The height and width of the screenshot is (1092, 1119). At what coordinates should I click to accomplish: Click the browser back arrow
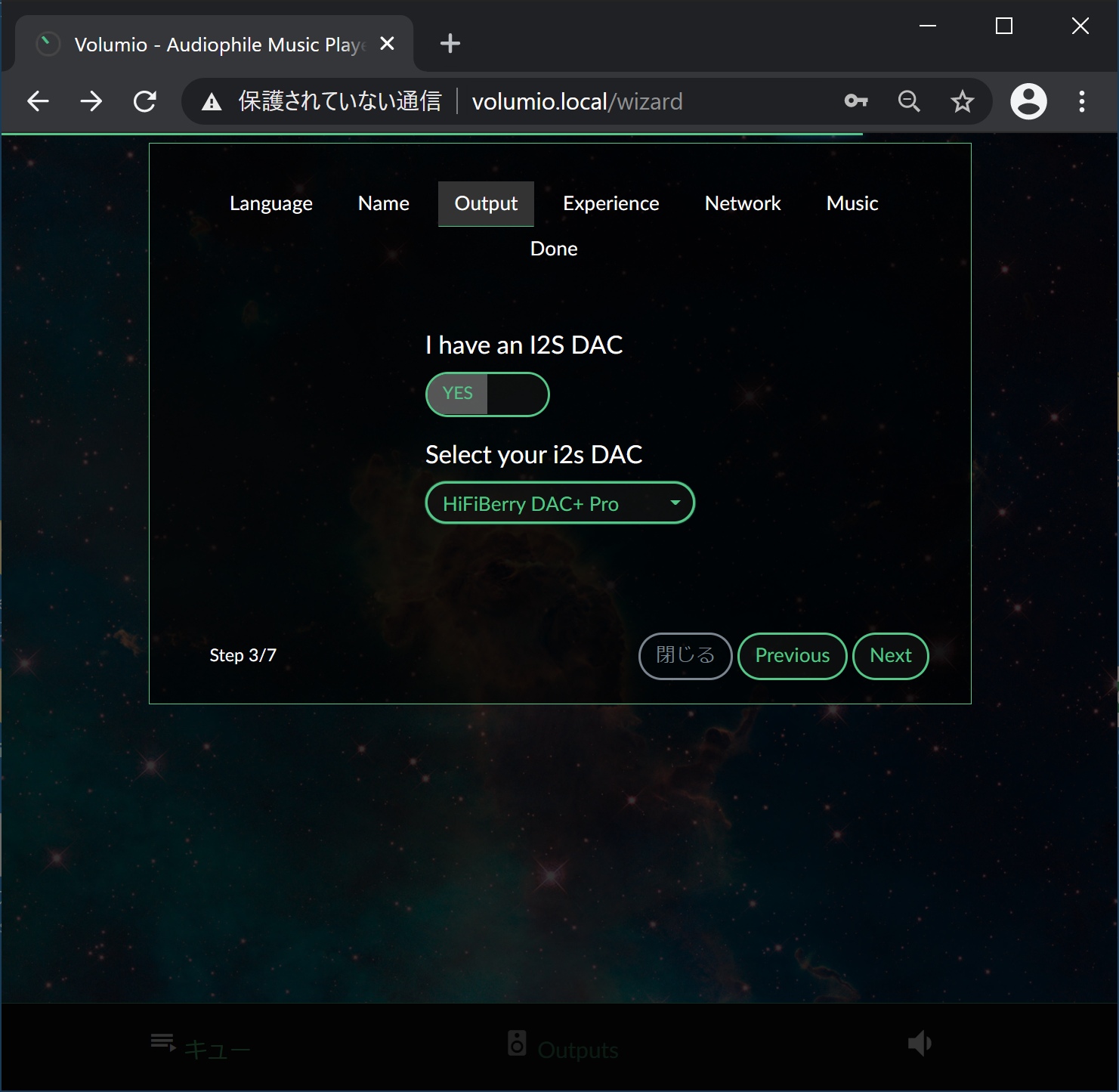38,101
